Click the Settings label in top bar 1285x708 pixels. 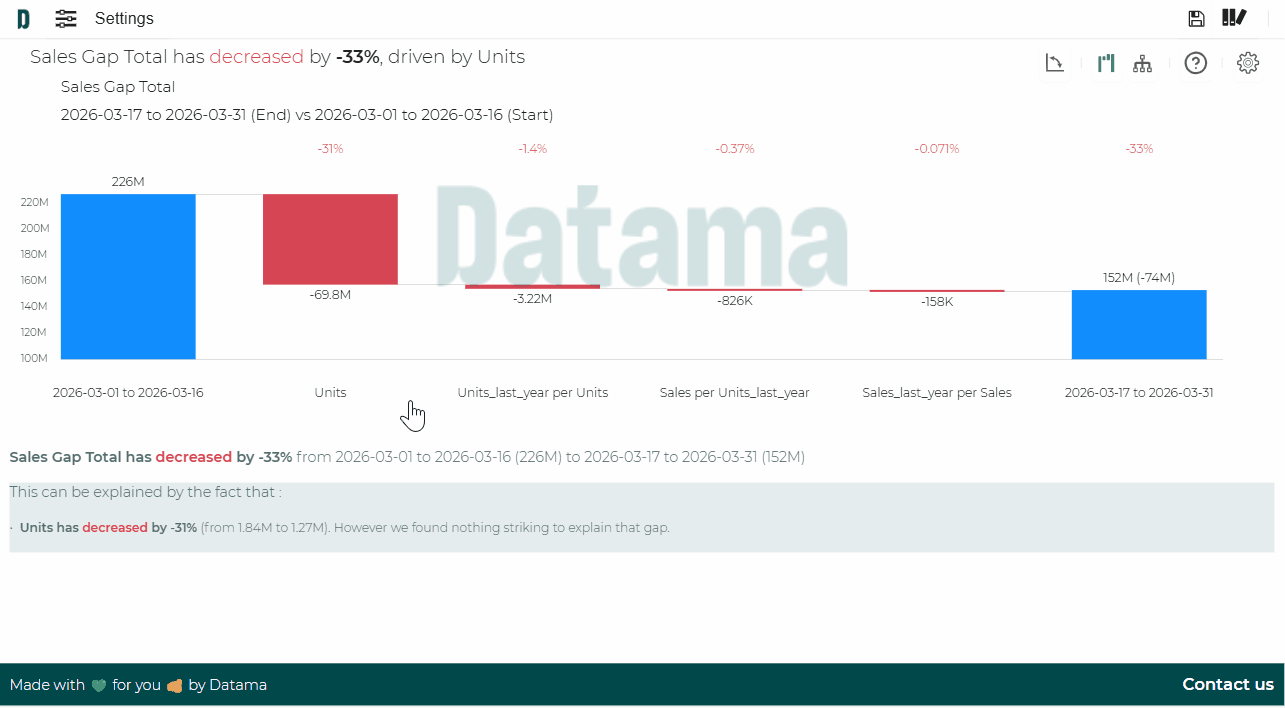point(124,19)
